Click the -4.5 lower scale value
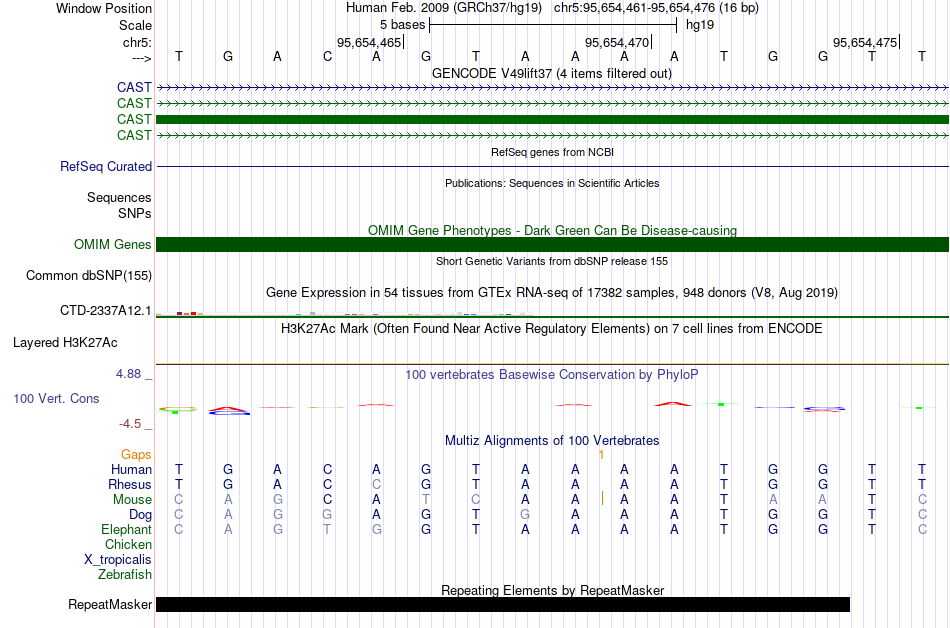This screenshot has height=628, width=950. (x=130, y=423)
